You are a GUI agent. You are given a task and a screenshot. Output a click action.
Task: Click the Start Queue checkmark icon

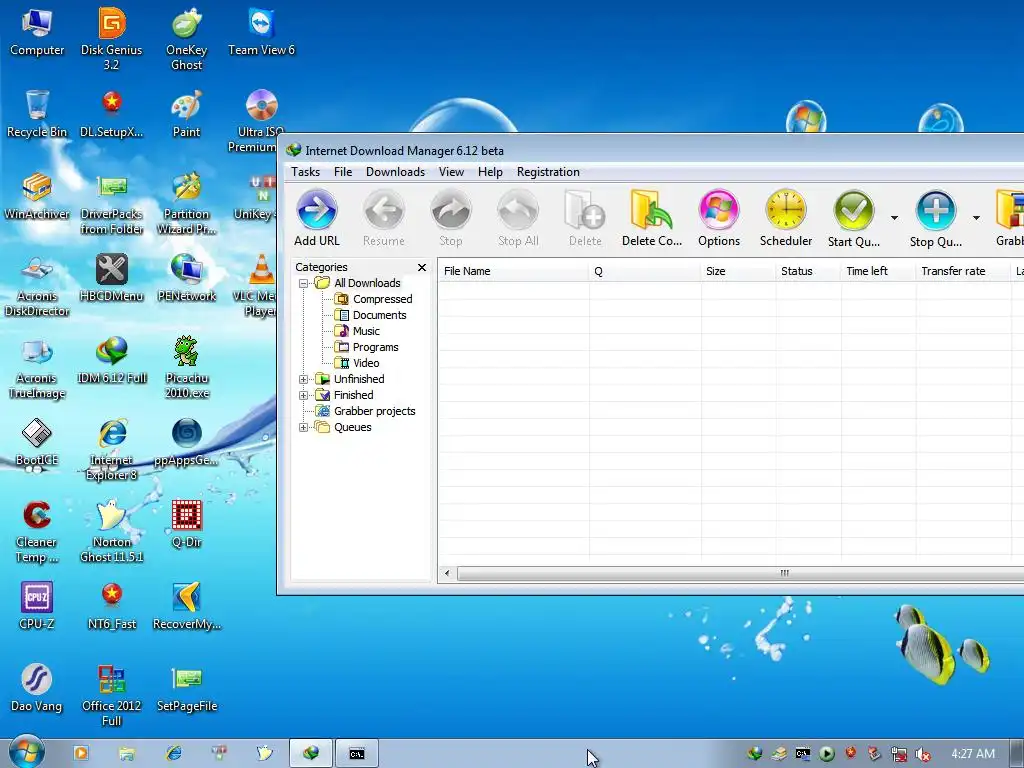854,210
